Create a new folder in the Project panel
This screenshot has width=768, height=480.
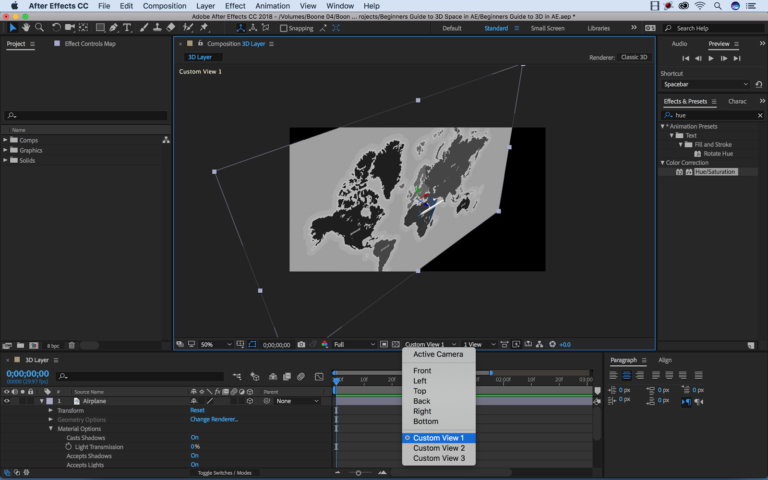click(21, 346)
